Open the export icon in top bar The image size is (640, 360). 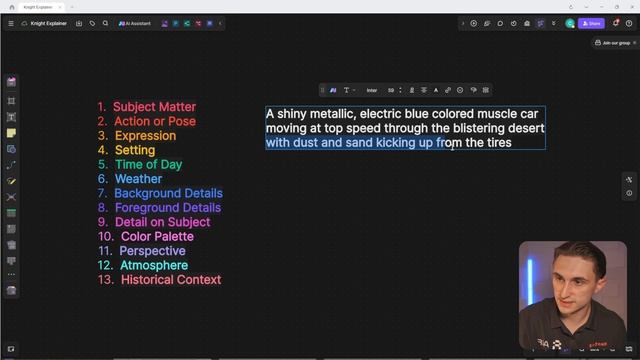79,24
